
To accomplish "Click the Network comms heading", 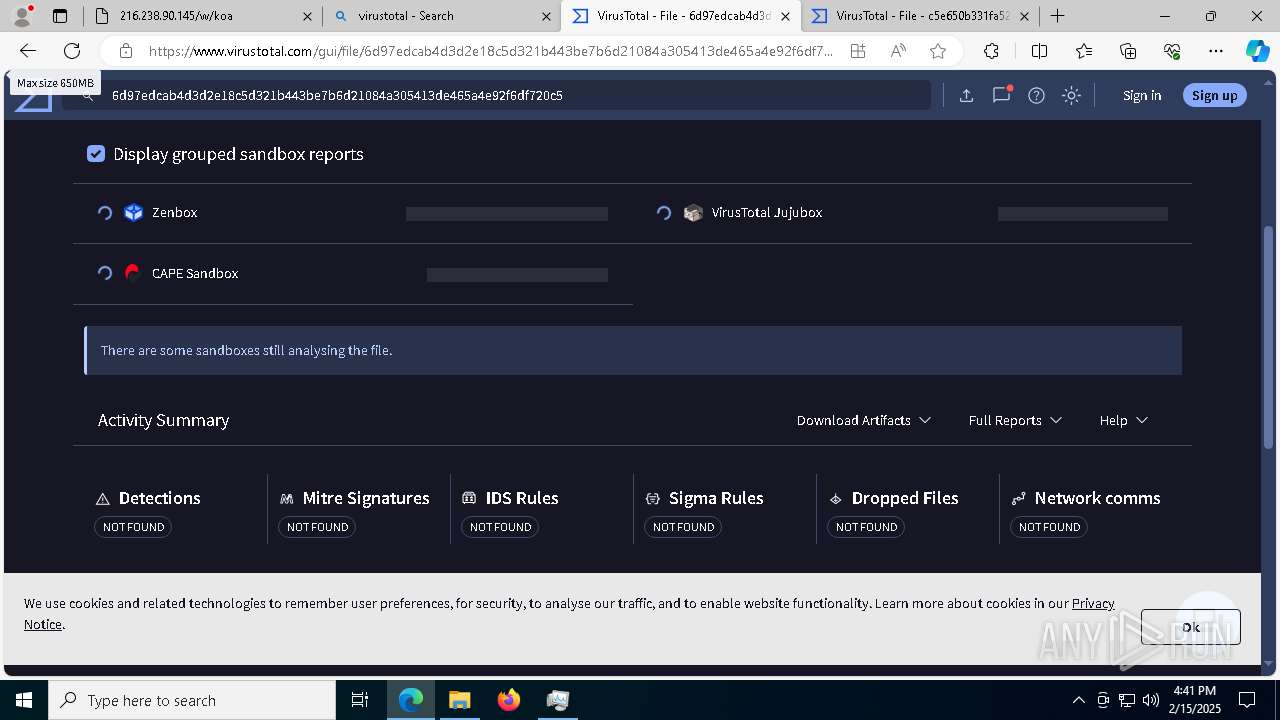I will pos(1097,498).
